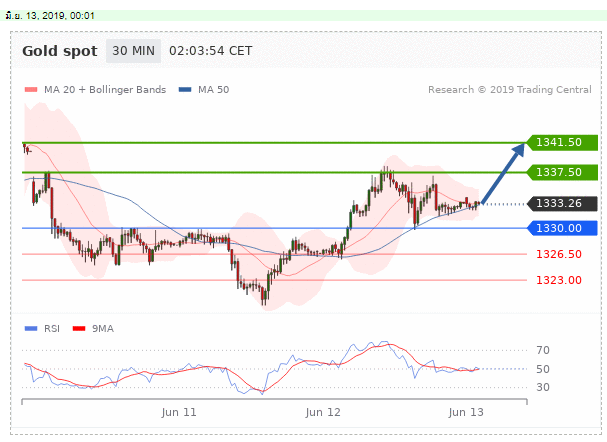607x442 pixels.
Task: Click the 9MA indicator label
Action: pyautogui.click(x=103, y=329)
